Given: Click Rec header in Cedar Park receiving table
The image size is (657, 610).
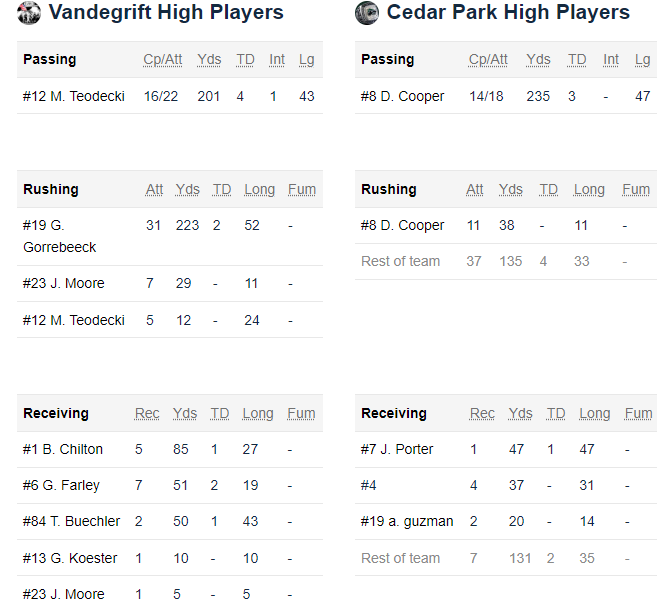Looking at the screenshot, I should click(x=482, y=414).
